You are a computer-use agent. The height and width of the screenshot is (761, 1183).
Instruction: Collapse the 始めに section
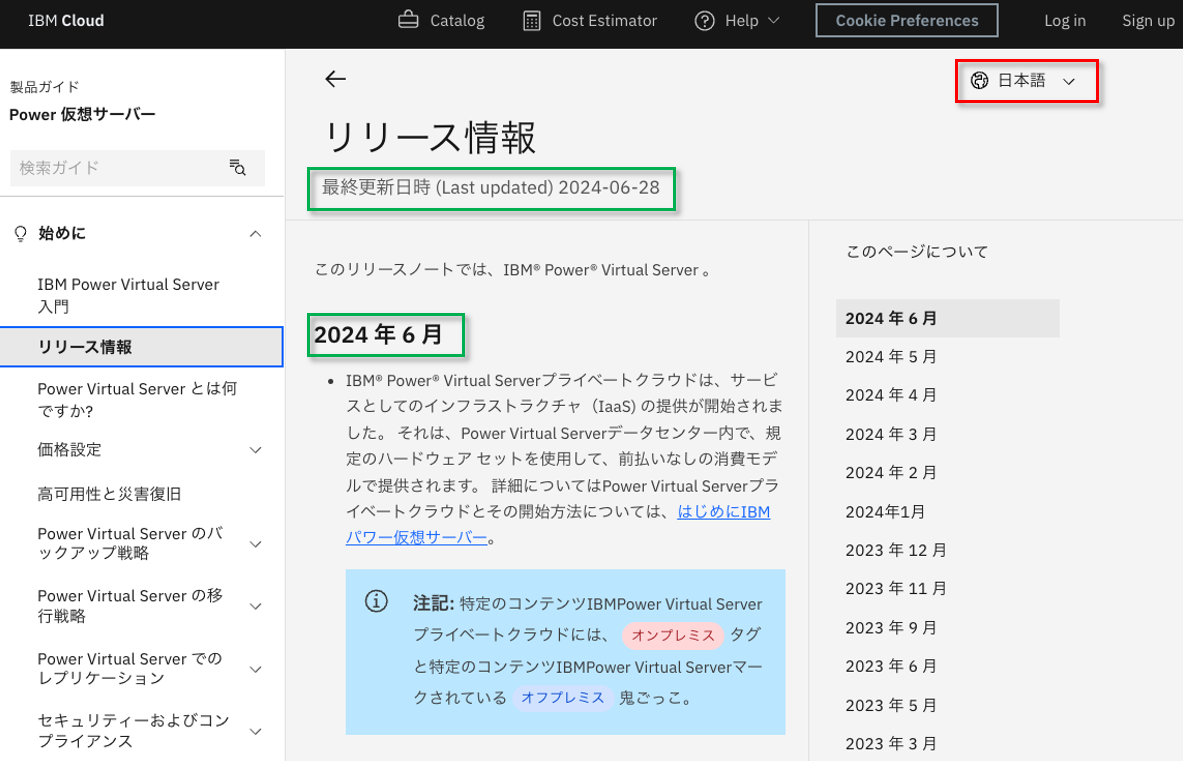[x=256, y=234]
